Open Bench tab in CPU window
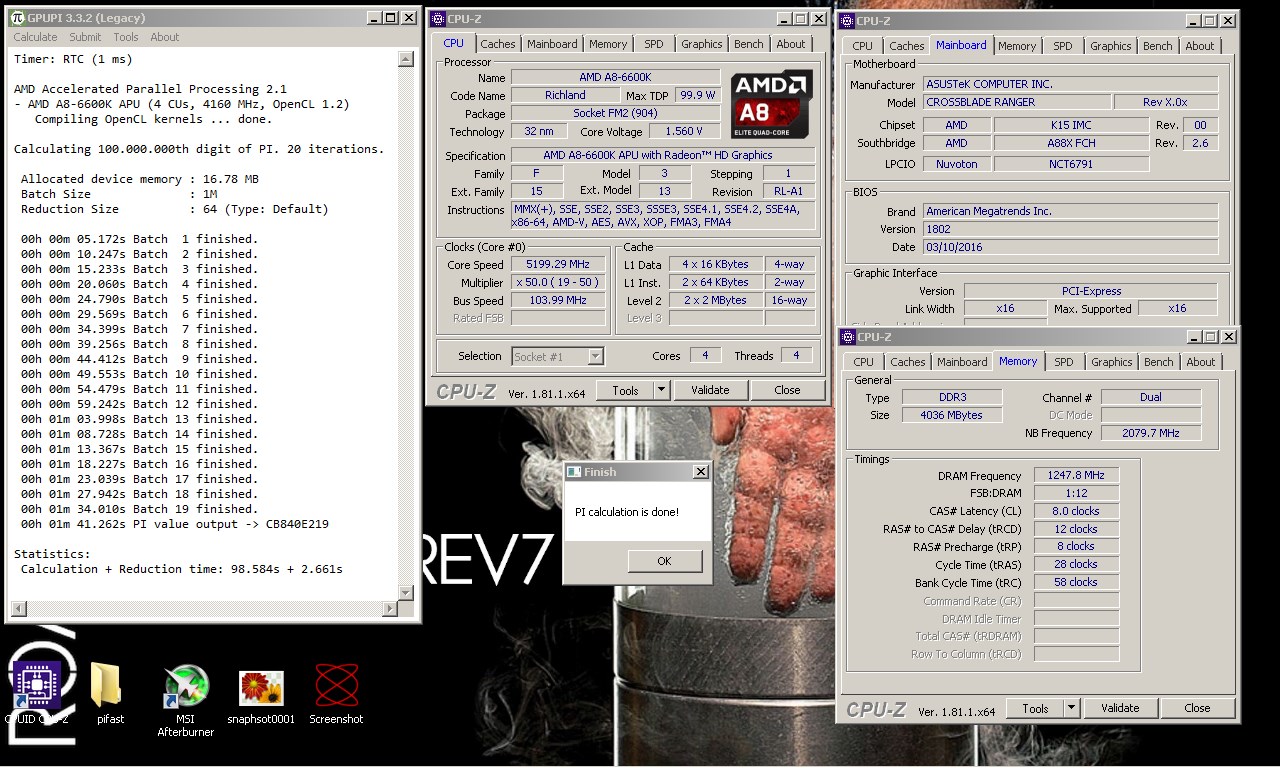The width and height of the screenshot is (1280, 768). point(748,44)
